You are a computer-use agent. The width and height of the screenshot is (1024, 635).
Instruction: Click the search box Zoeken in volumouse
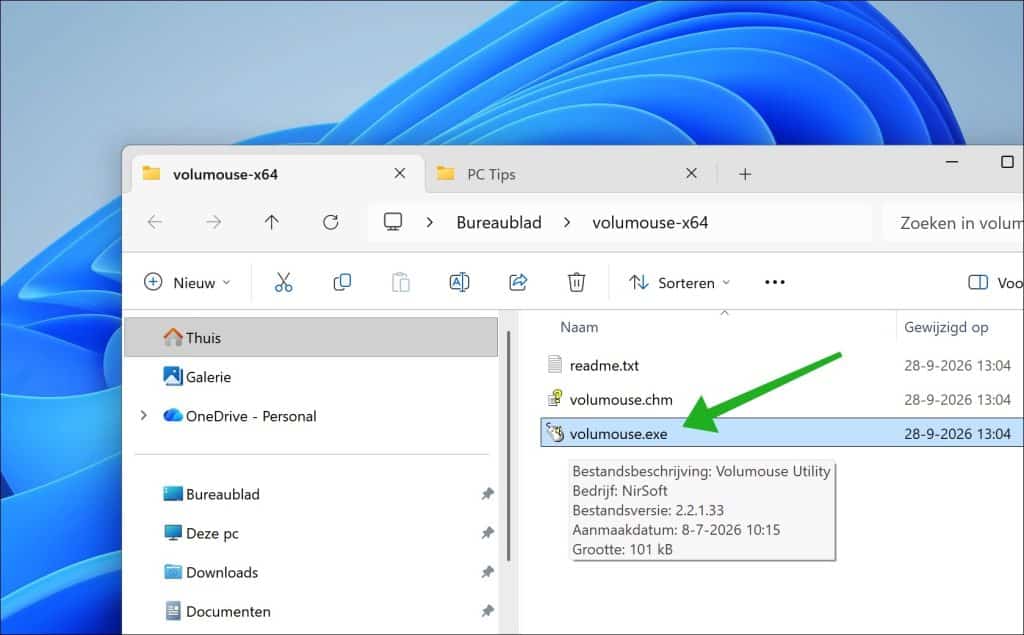pos(953,223)
